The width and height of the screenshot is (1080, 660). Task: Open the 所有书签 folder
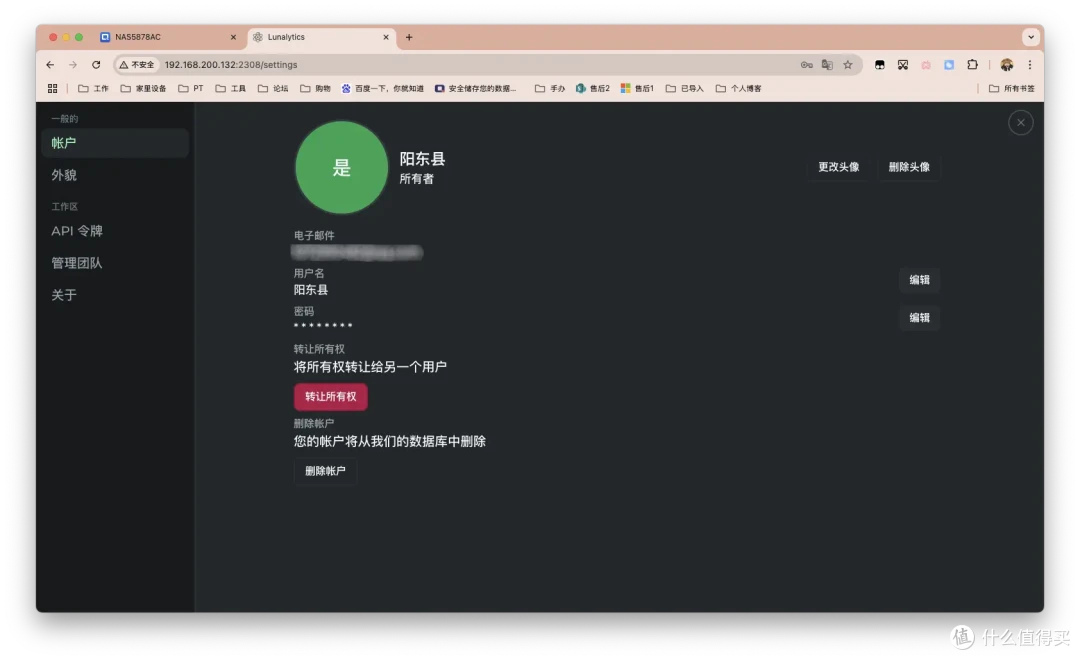click(1012, 88)
